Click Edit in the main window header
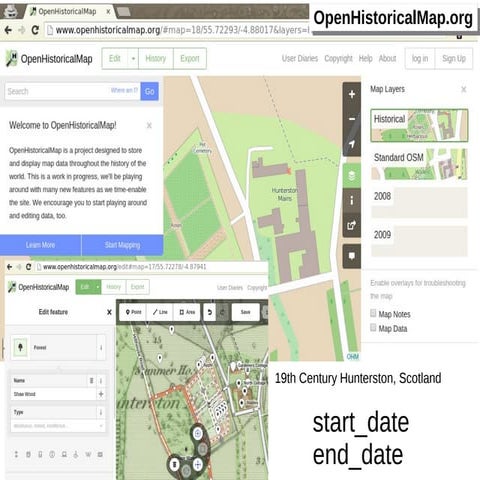 point(115,59)
